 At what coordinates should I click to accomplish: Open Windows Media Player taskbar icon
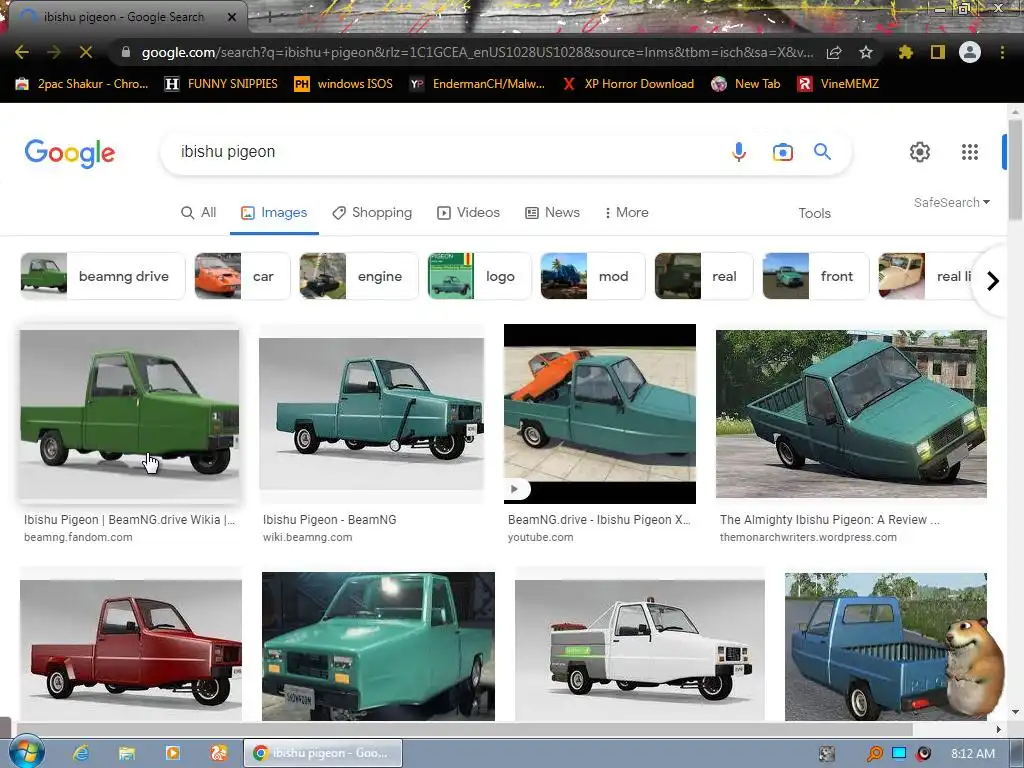coord(172,753)
